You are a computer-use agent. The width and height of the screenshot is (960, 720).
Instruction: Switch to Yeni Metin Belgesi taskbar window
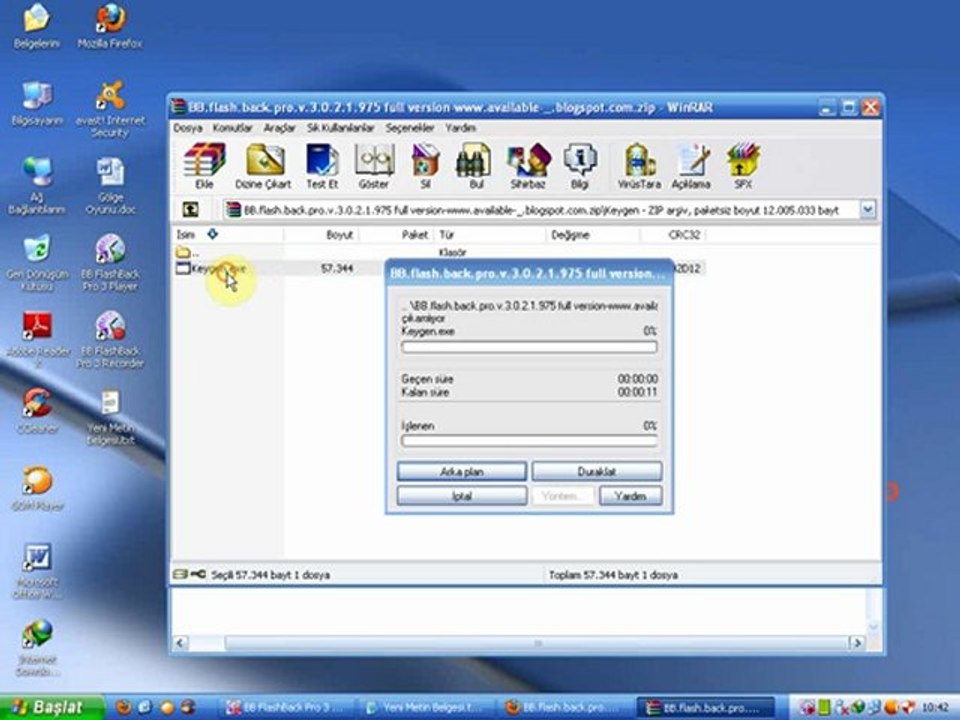click(426, 708)
